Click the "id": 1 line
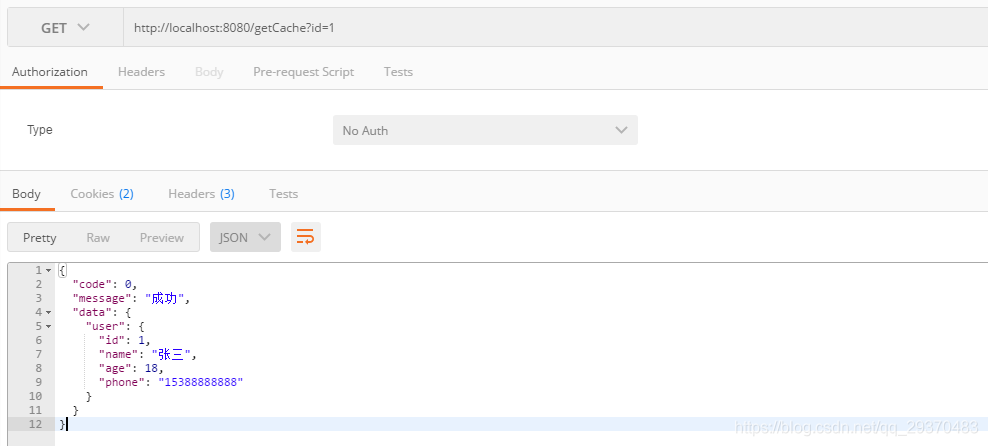Screen dimensions: 988x446 coord(125,340)
